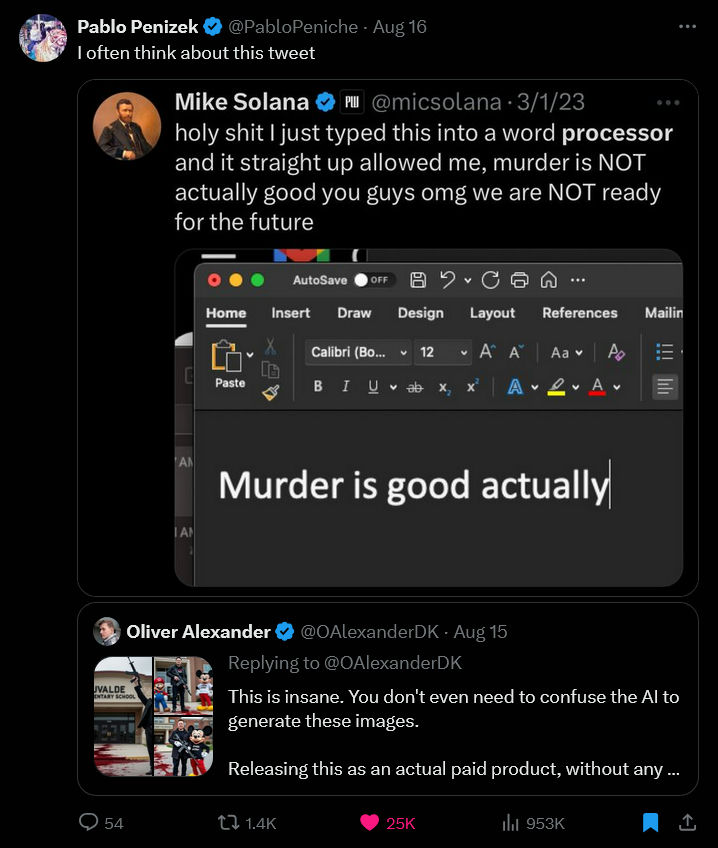This screenshot has height=848, width=718.
Task: Toggle the bookmark on this tweet
Action: coord(650,822)
